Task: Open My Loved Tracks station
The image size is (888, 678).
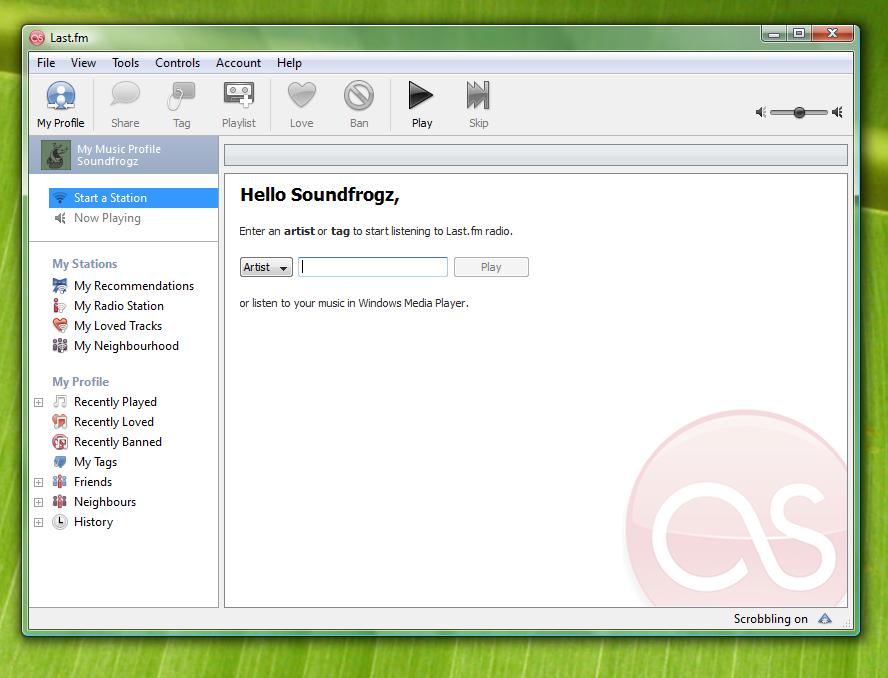Action: (x=107, y=326)
